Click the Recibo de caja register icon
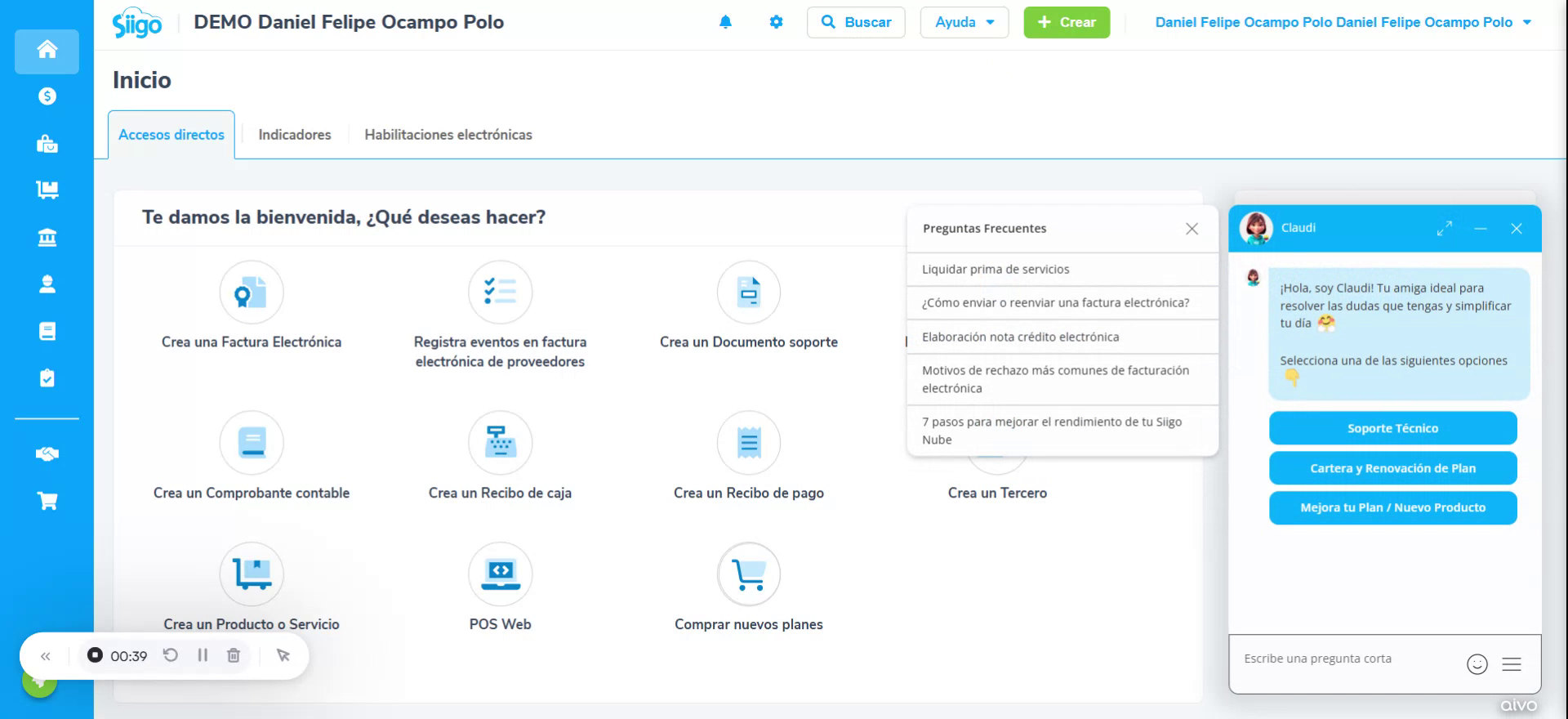Viewport: 1568px width, 719px height. (500, 443)
